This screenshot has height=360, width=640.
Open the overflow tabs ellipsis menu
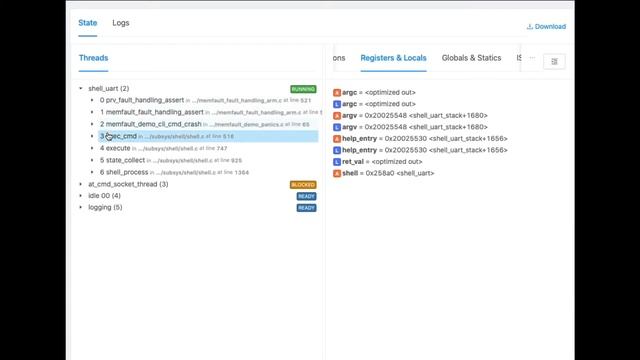point(532,58)
